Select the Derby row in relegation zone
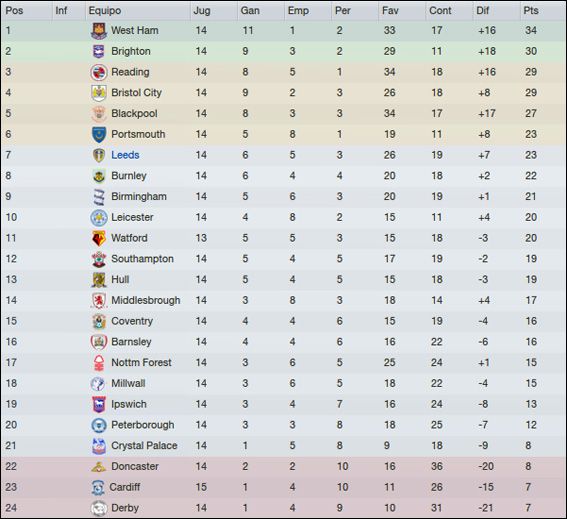Image resolution: width=567 pixels, height=519 pixels. pos(284,508)
